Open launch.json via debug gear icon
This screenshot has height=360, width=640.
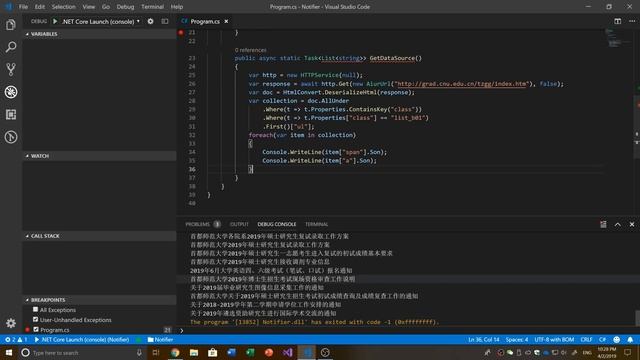(x=151, y=21)
